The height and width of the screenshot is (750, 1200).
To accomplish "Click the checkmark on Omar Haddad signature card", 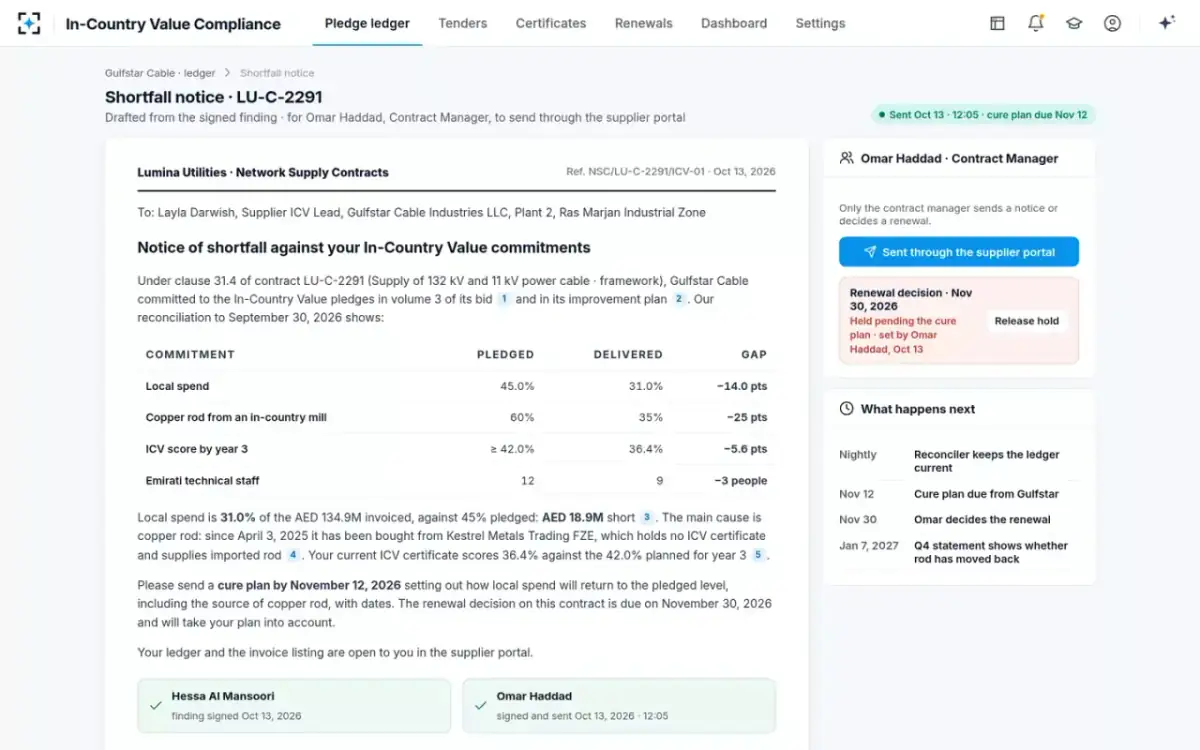I will [480, 705].
